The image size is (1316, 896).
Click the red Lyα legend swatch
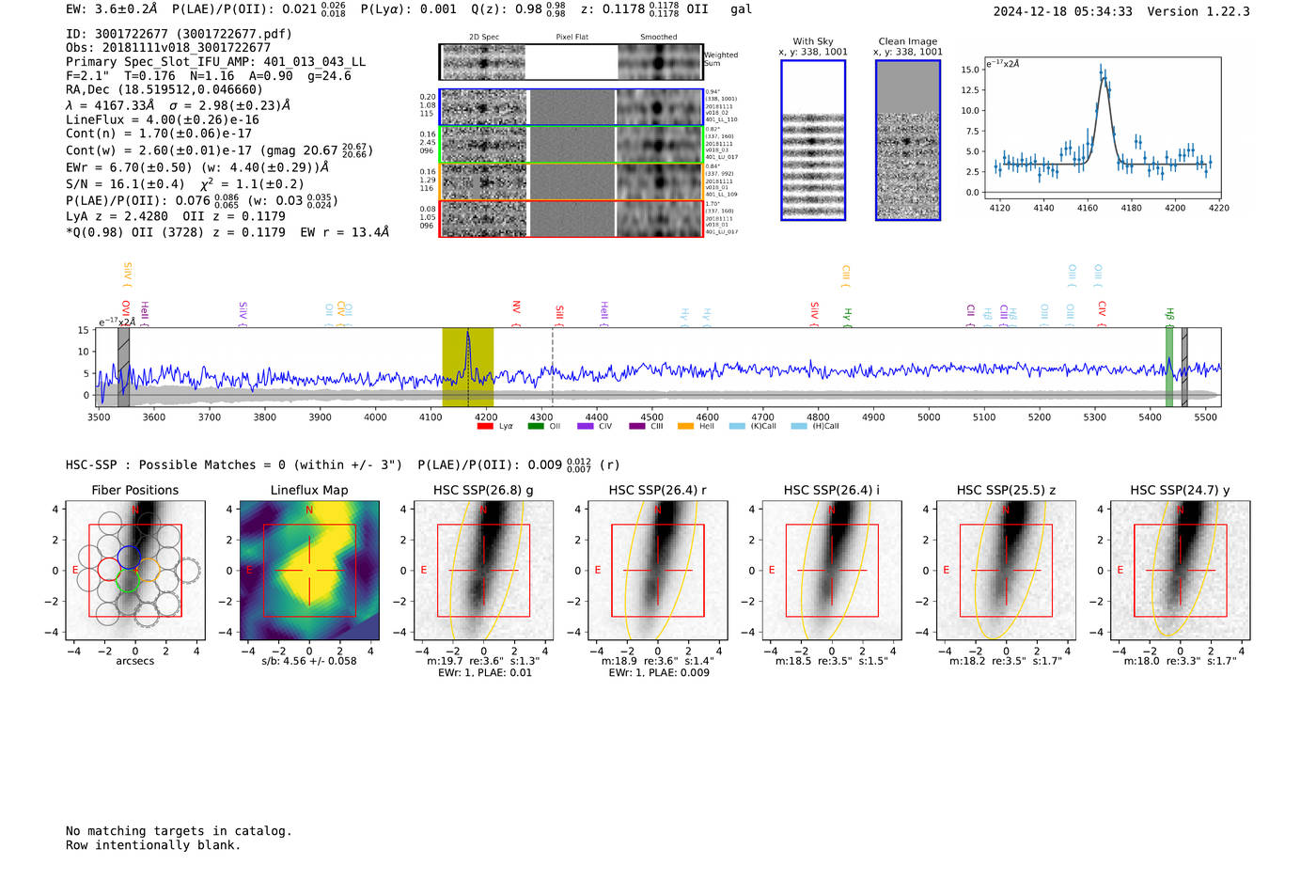pyautogui.click(x=485, y=427)
